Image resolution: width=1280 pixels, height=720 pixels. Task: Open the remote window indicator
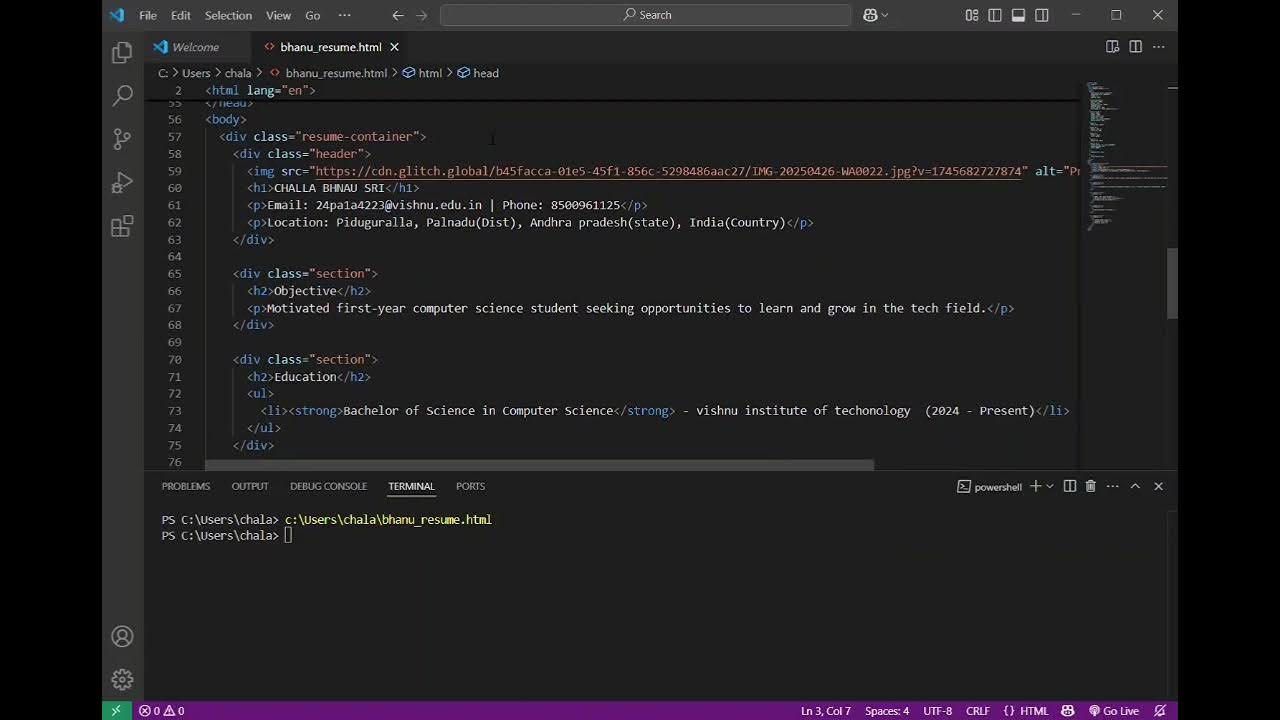(x=116, y=711)
